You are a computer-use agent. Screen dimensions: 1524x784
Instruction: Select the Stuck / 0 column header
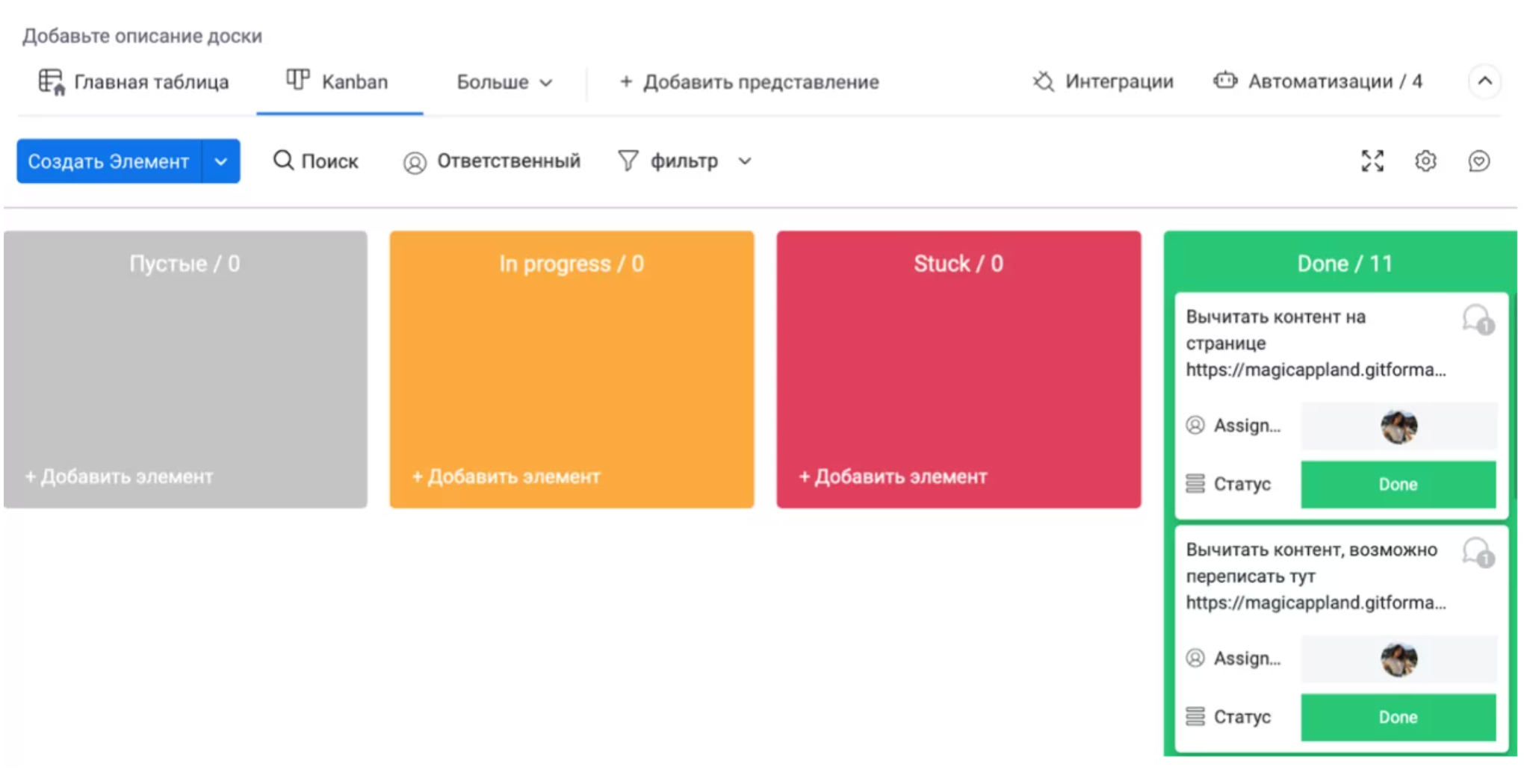coord(958,264)
